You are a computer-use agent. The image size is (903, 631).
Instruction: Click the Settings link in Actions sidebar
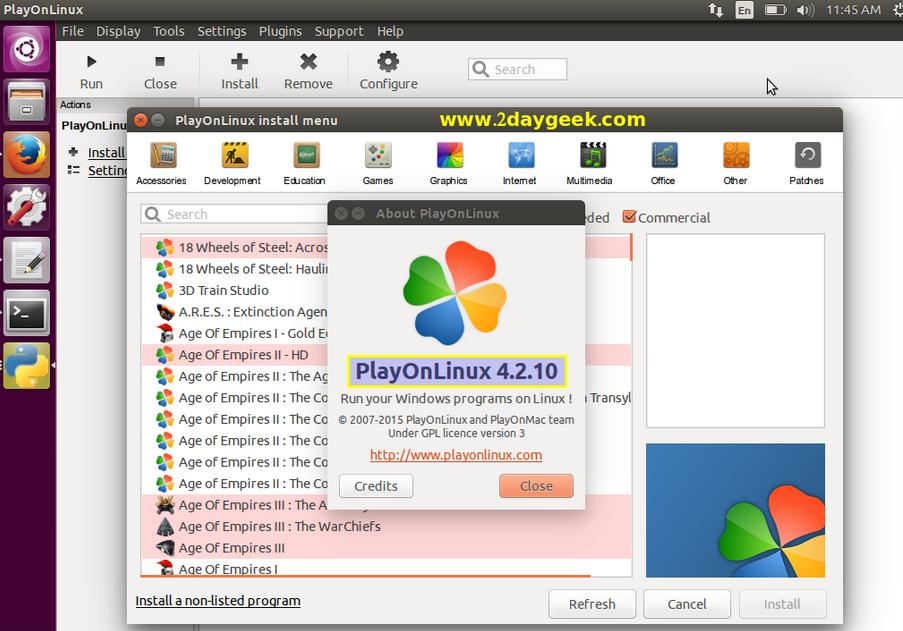tap(108, 170)
